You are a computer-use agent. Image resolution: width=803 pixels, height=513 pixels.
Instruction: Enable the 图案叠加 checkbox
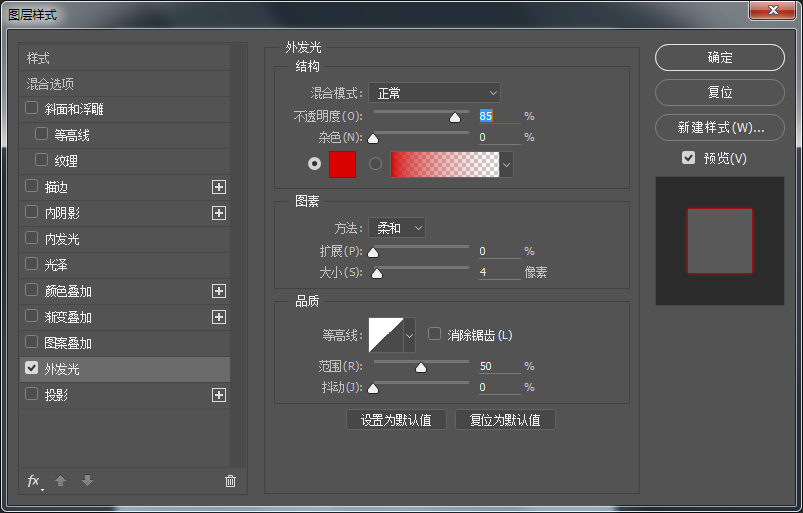coord(32,342)
